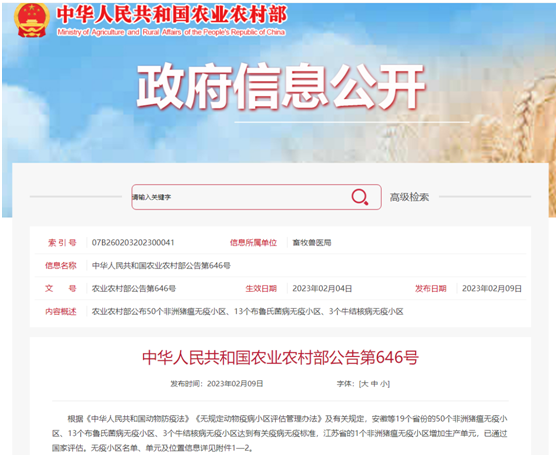Image resolution: width=558 pixels, height=457 pixels.
Task: Select 小 font size option
Action: (x=384, y=384)
